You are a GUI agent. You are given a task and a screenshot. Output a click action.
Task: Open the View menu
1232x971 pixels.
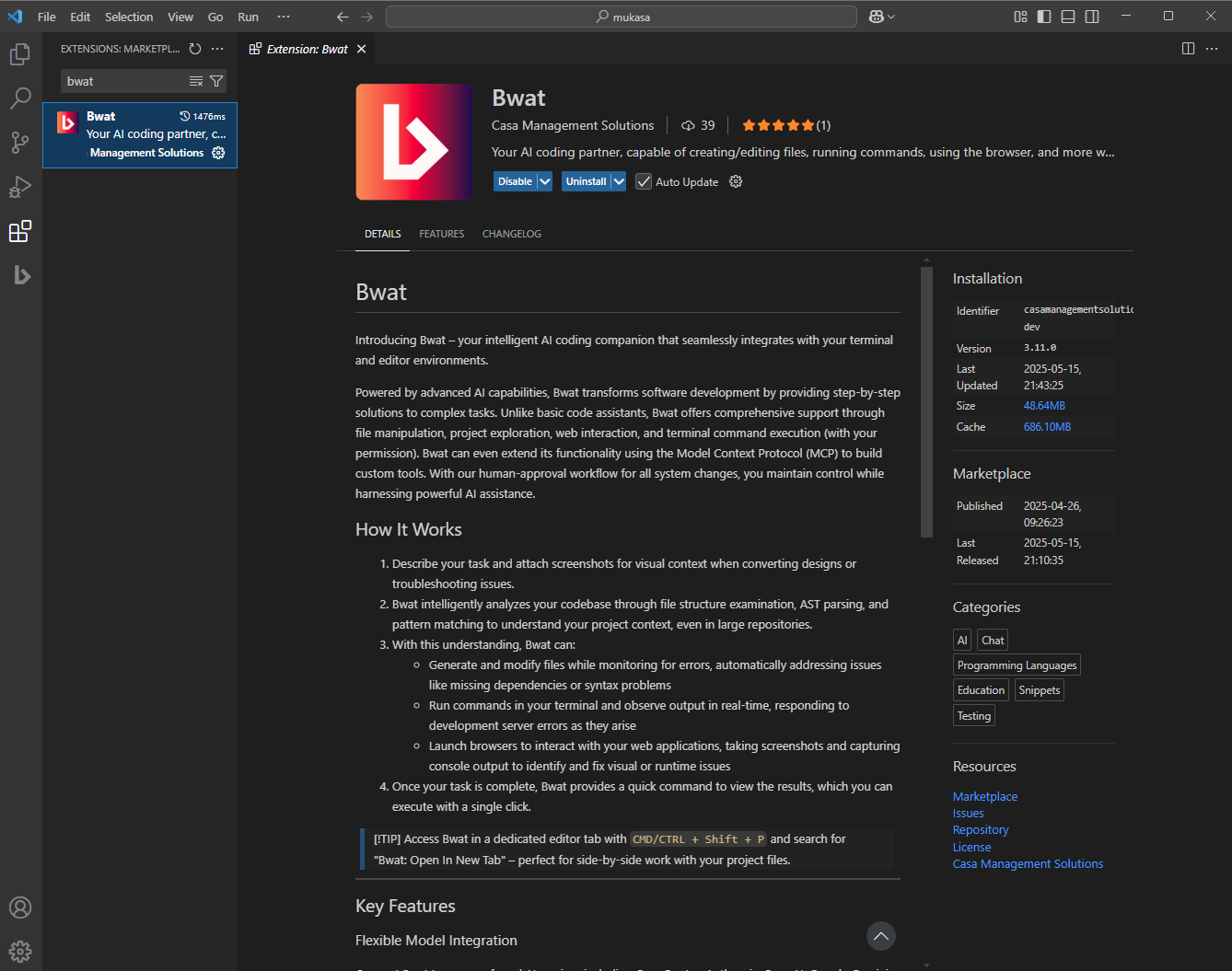(180, 17)
